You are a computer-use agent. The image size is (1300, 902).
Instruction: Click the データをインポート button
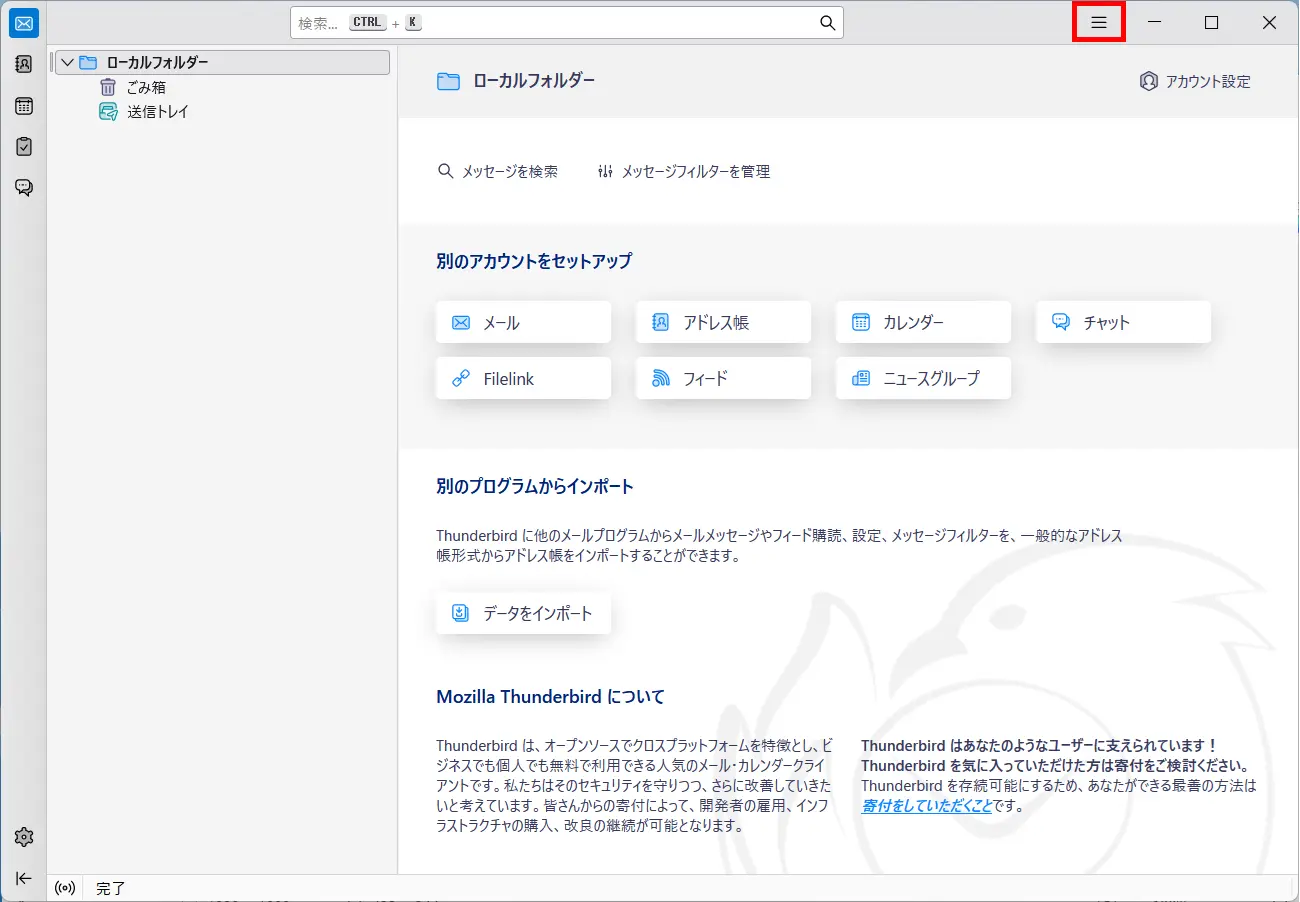(x=523, y=613)
